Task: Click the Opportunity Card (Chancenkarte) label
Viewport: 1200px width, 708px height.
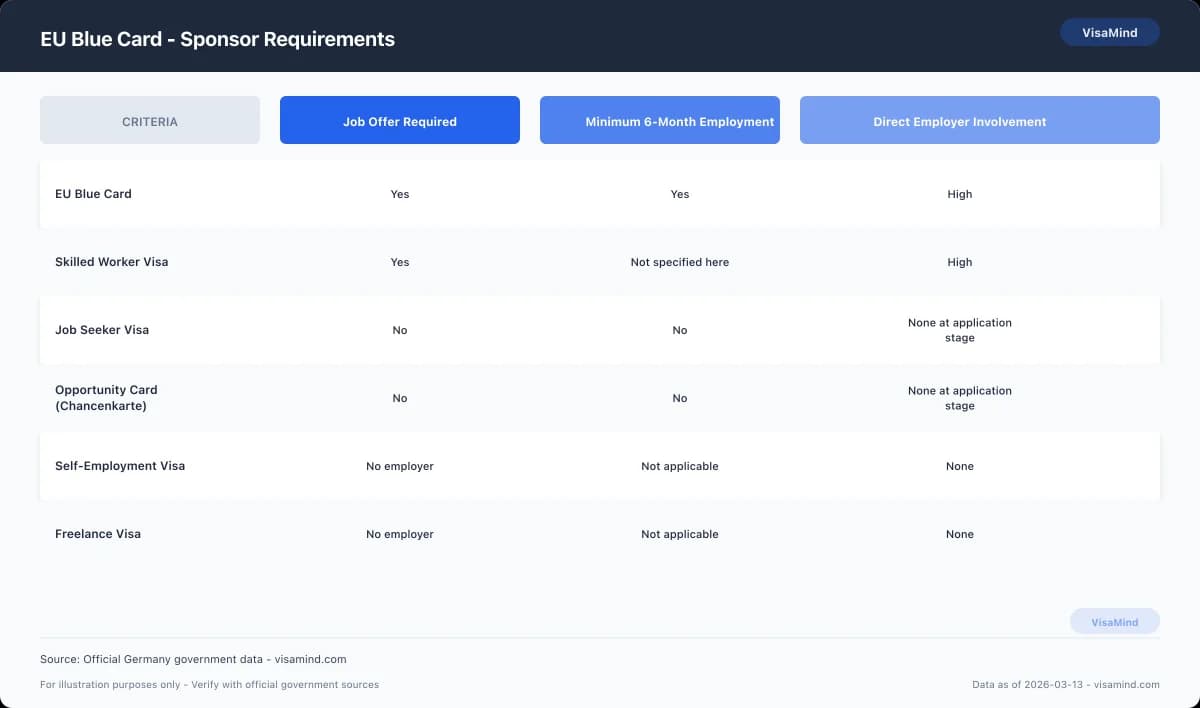Action: tap(106, 397)
